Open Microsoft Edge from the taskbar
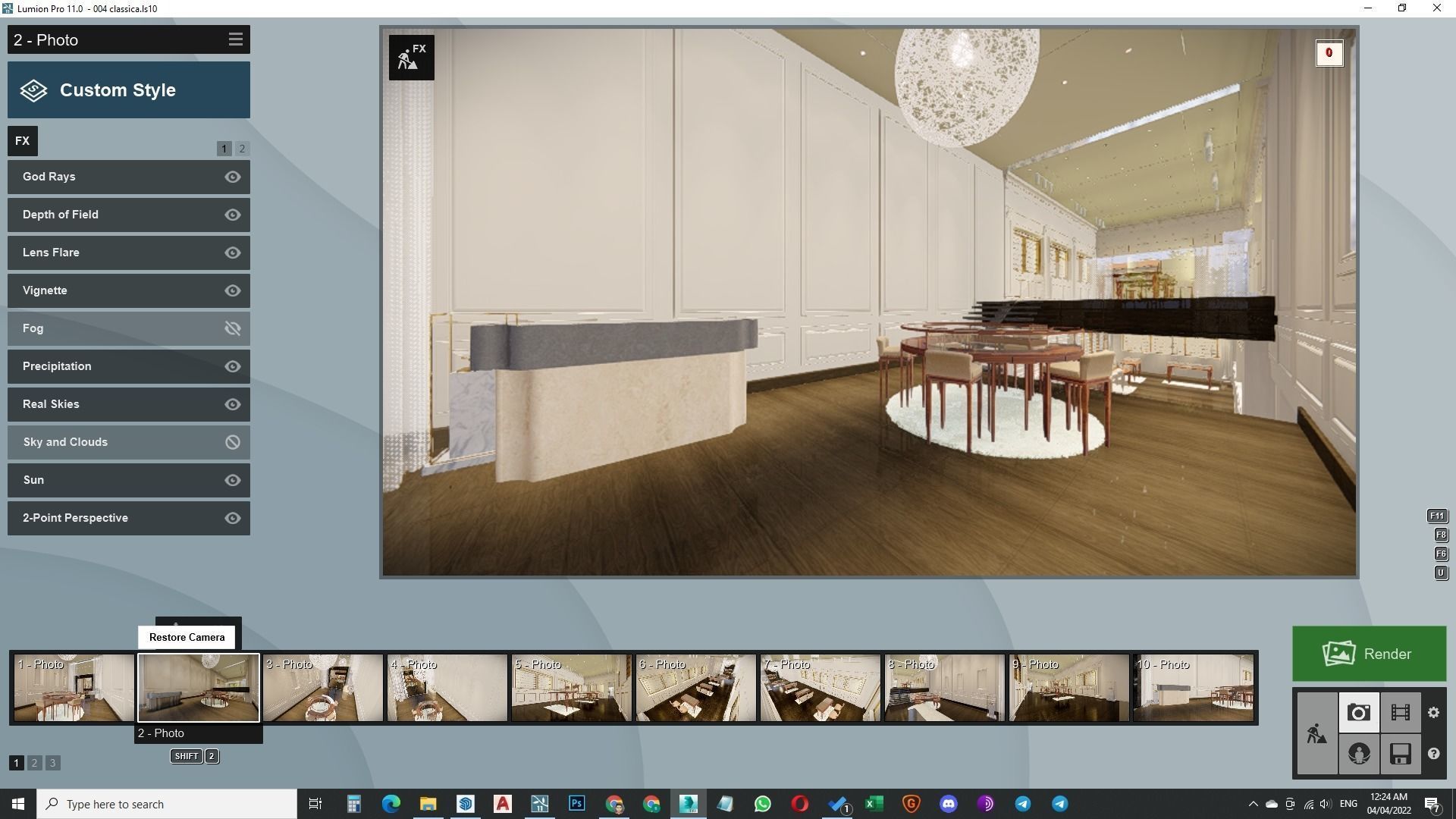 [x=391, y=804]
